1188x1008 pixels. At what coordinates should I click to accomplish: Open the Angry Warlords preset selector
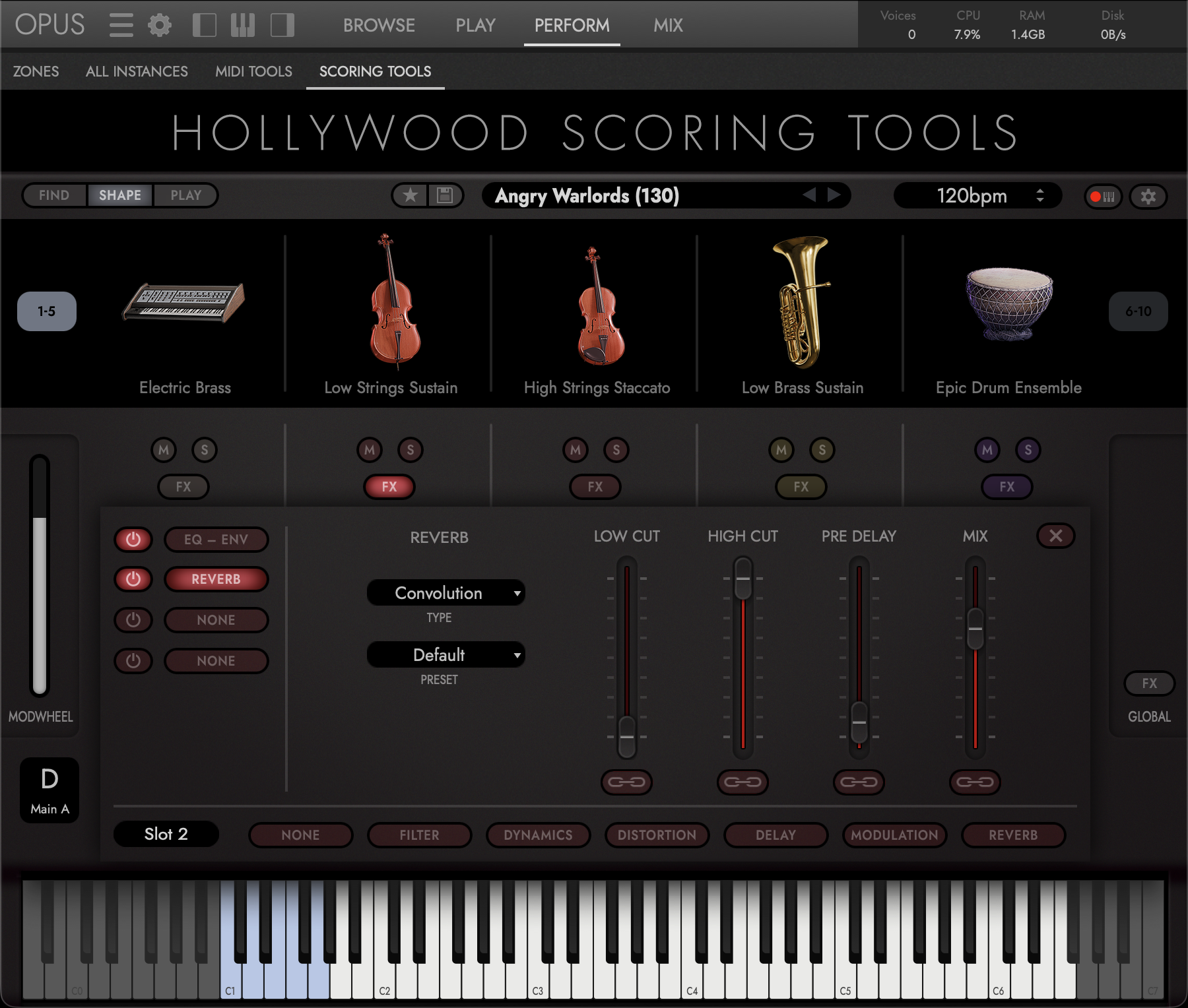pyautogui.click(x=666, y=195)
